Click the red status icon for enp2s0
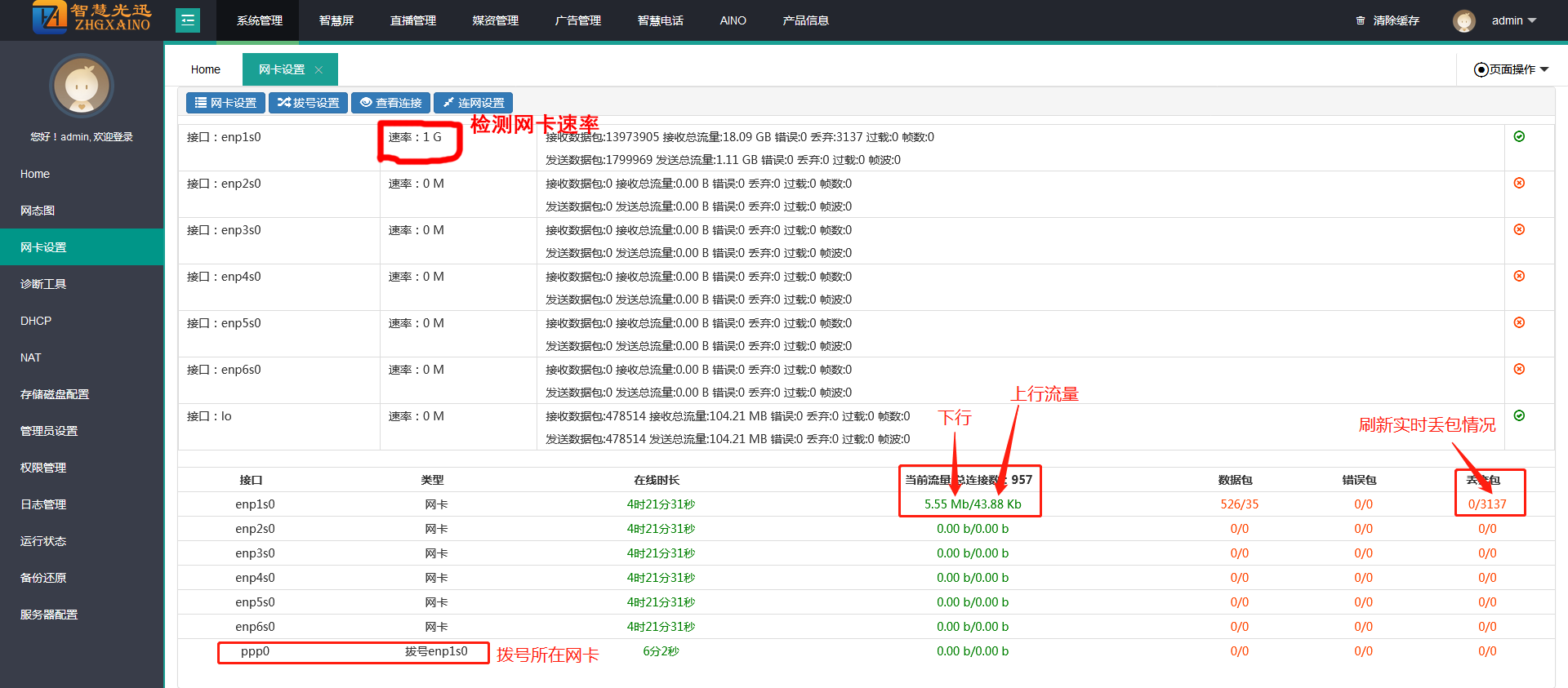Viewport: 1568px width, 688px height. [x=1519, y=183]
